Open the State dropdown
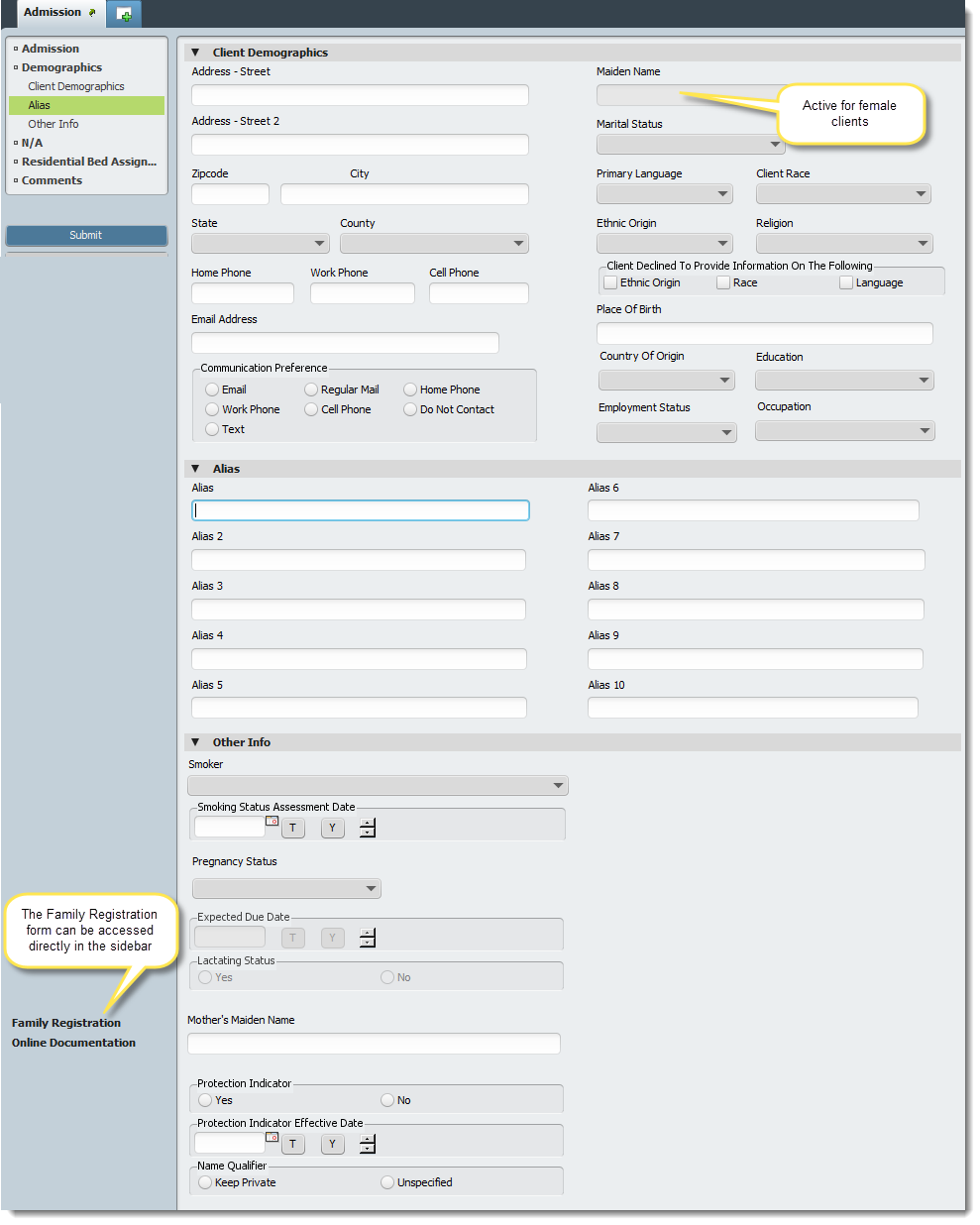The image size is (980, 1225). (x=261, y=244)
